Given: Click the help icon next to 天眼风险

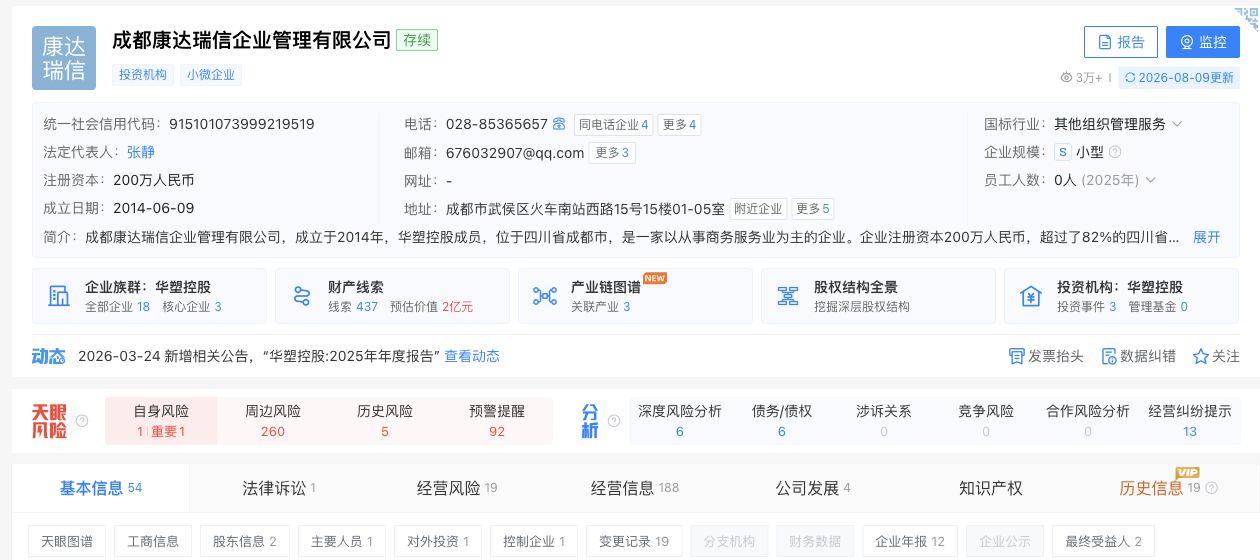Looking at the screenshot, I should [82, 421].
